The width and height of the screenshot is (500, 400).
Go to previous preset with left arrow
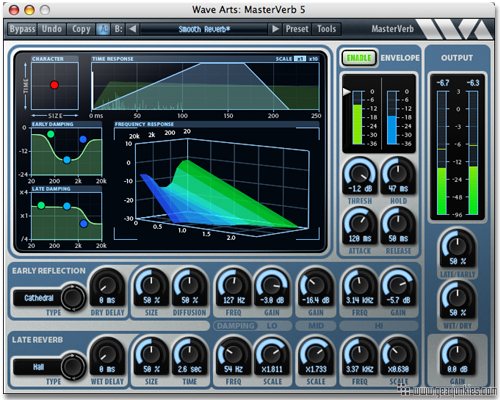coord(132,29)
